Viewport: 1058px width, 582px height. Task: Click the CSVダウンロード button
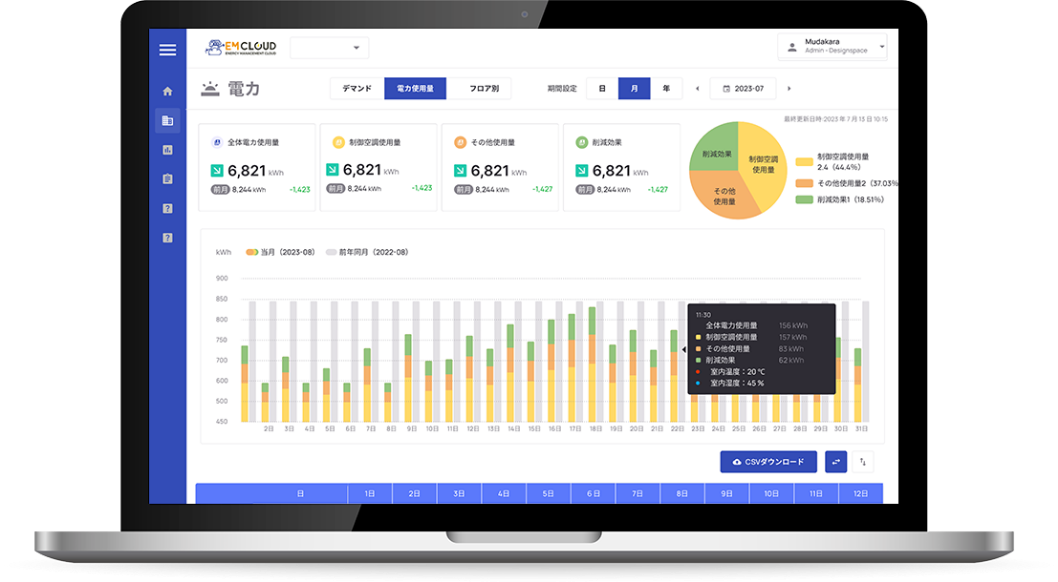coord(768,462)
